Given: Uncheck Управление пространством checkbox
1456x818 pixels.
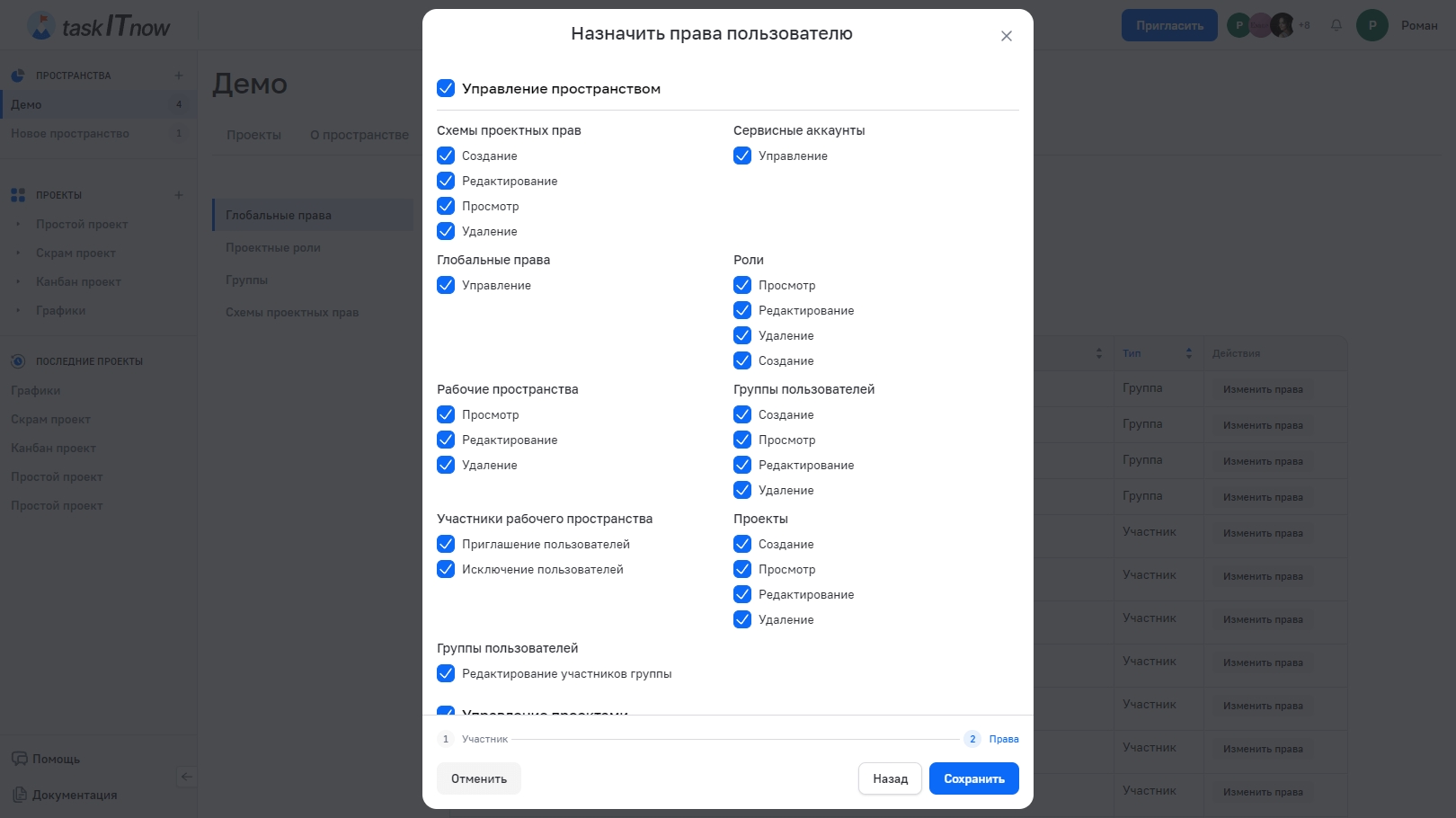Looking at the screenshot, I should coord(446,88).
